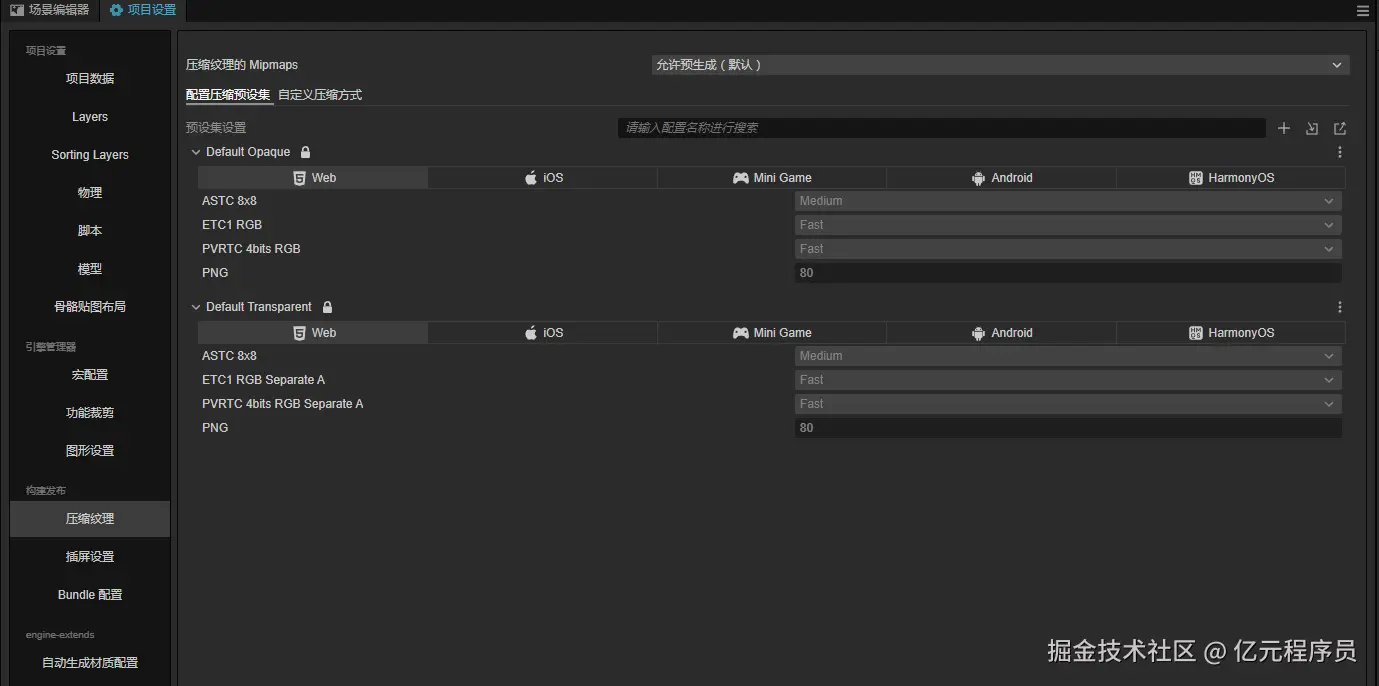Switch to the 配置压缩预设集 tab

[x=228, y=95]
